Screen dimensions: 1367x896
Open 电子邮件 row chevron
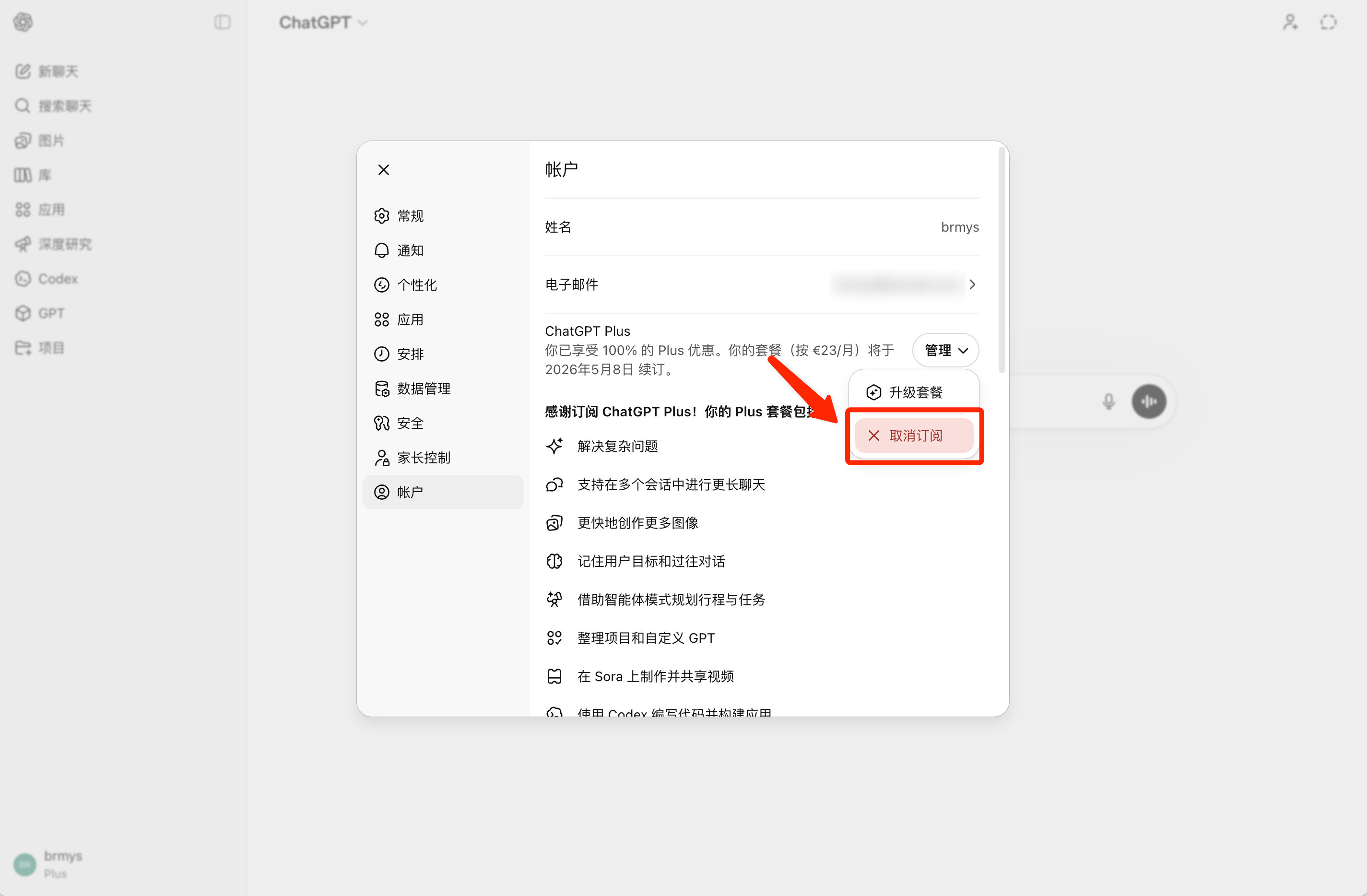[972, 284]
